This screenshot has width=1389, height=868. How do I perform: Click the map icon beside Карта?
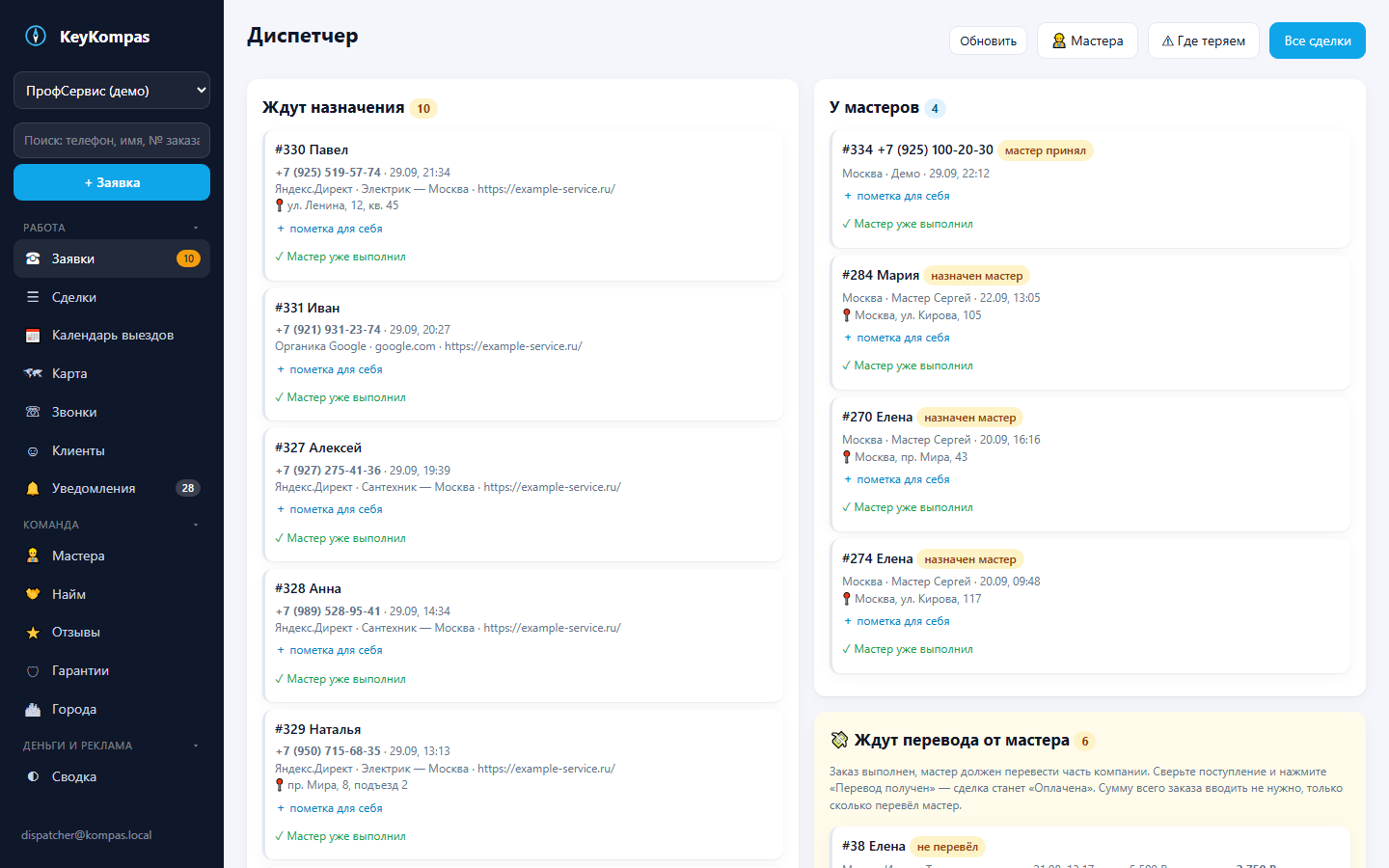click(33, 373)
